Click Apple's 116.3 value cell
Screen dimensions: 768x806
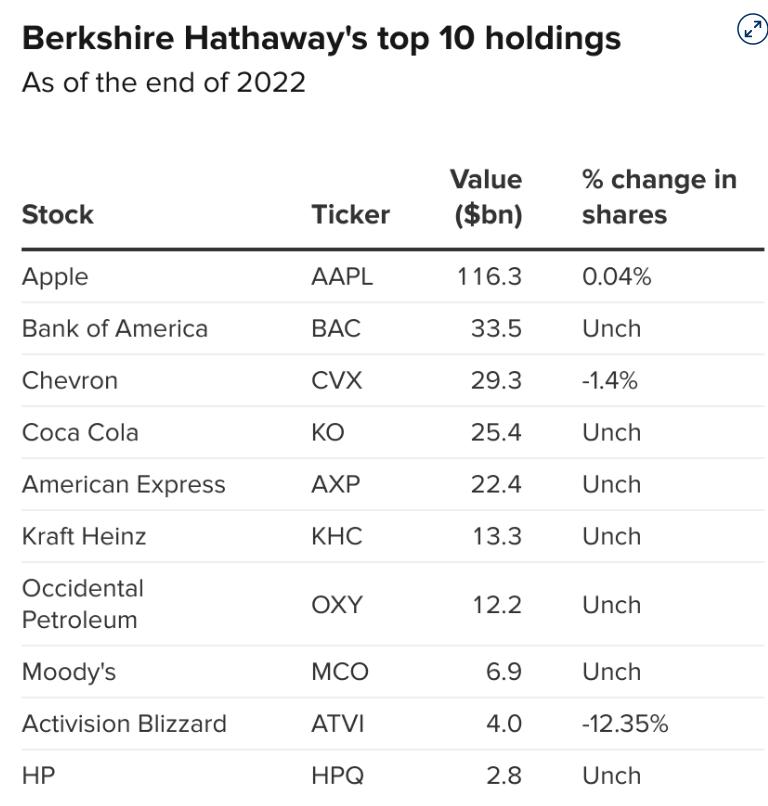point(489,277)
